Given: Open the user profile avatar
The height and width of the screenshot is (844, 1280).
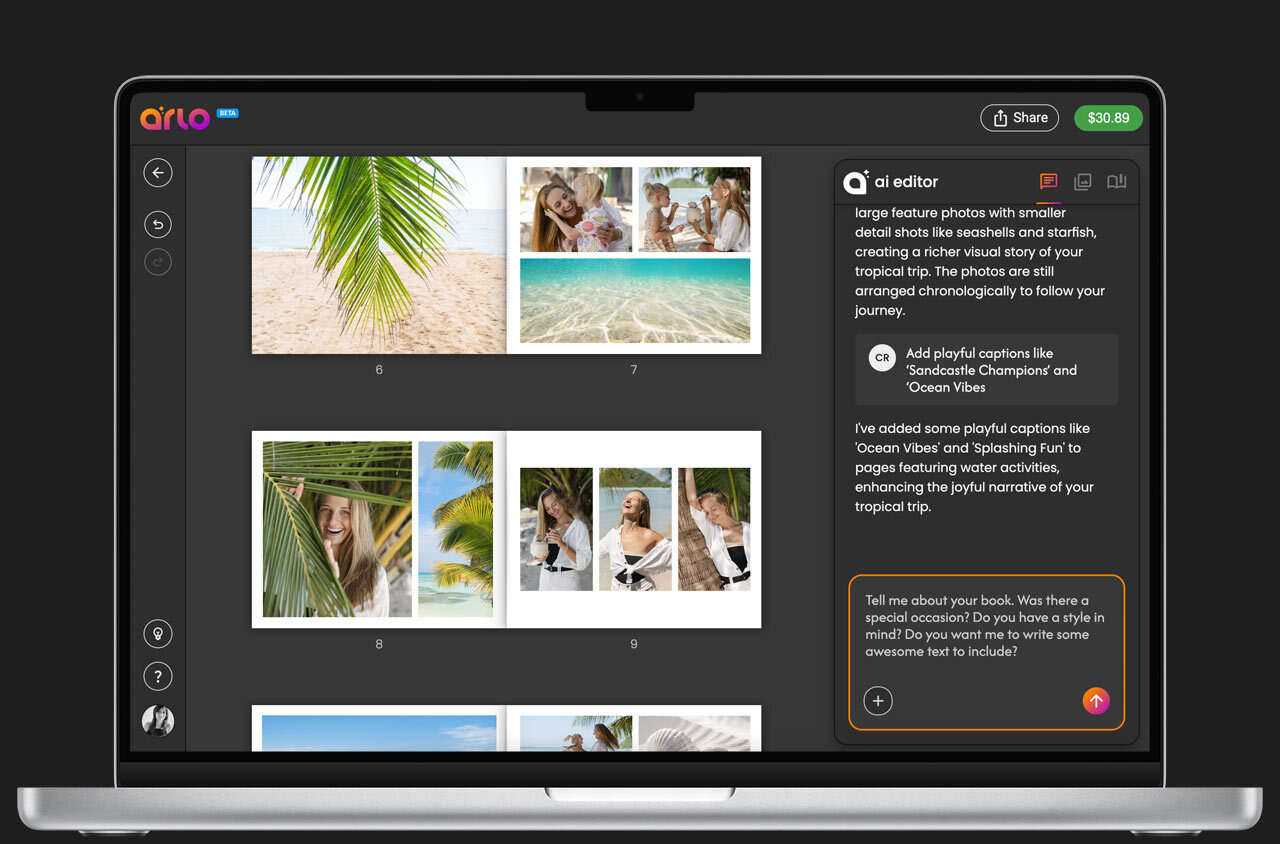Looking at the screenshot, I should click(x=157, y=721).
